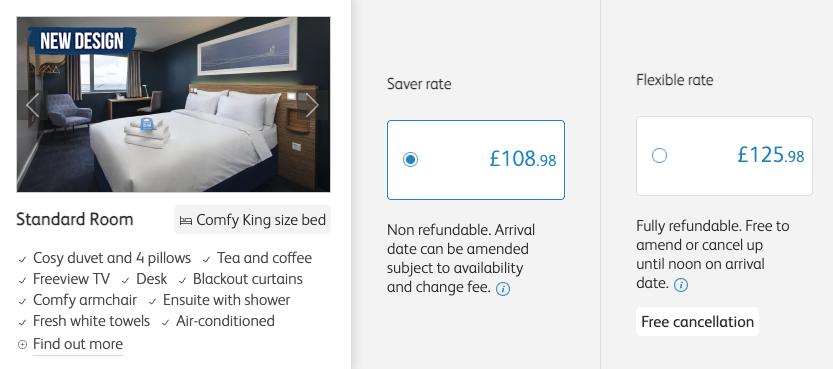
Task: Choose the £108.98 Saver price card
Action: pyautogui.click(x=476, y=160)
